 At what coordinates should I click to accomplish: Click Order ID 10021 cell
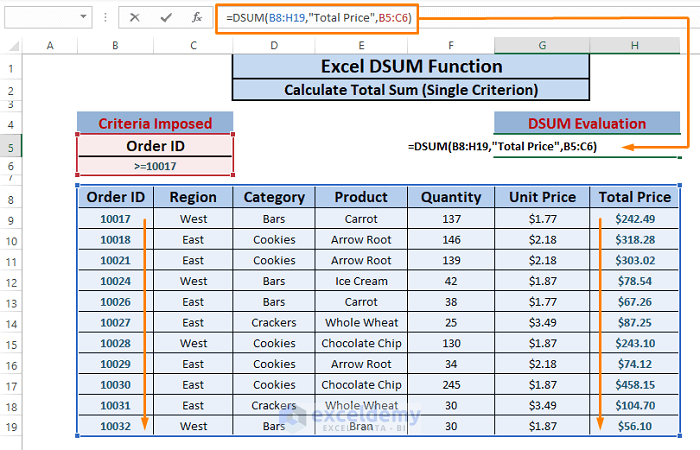(x=116, y=260)
